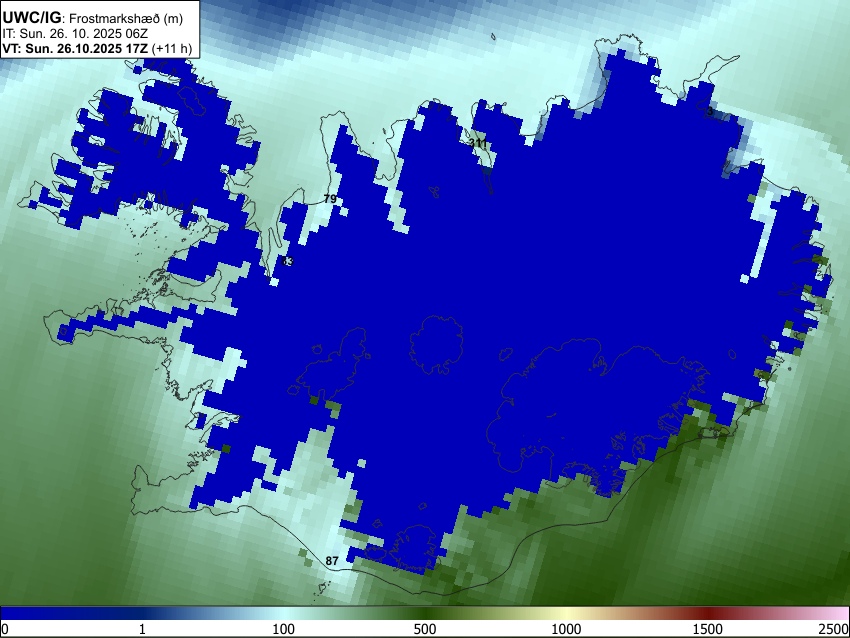The height and width of the screenshot is (638, 850).
Task: Click the freezing-level color scale bar
Action: 425,613
